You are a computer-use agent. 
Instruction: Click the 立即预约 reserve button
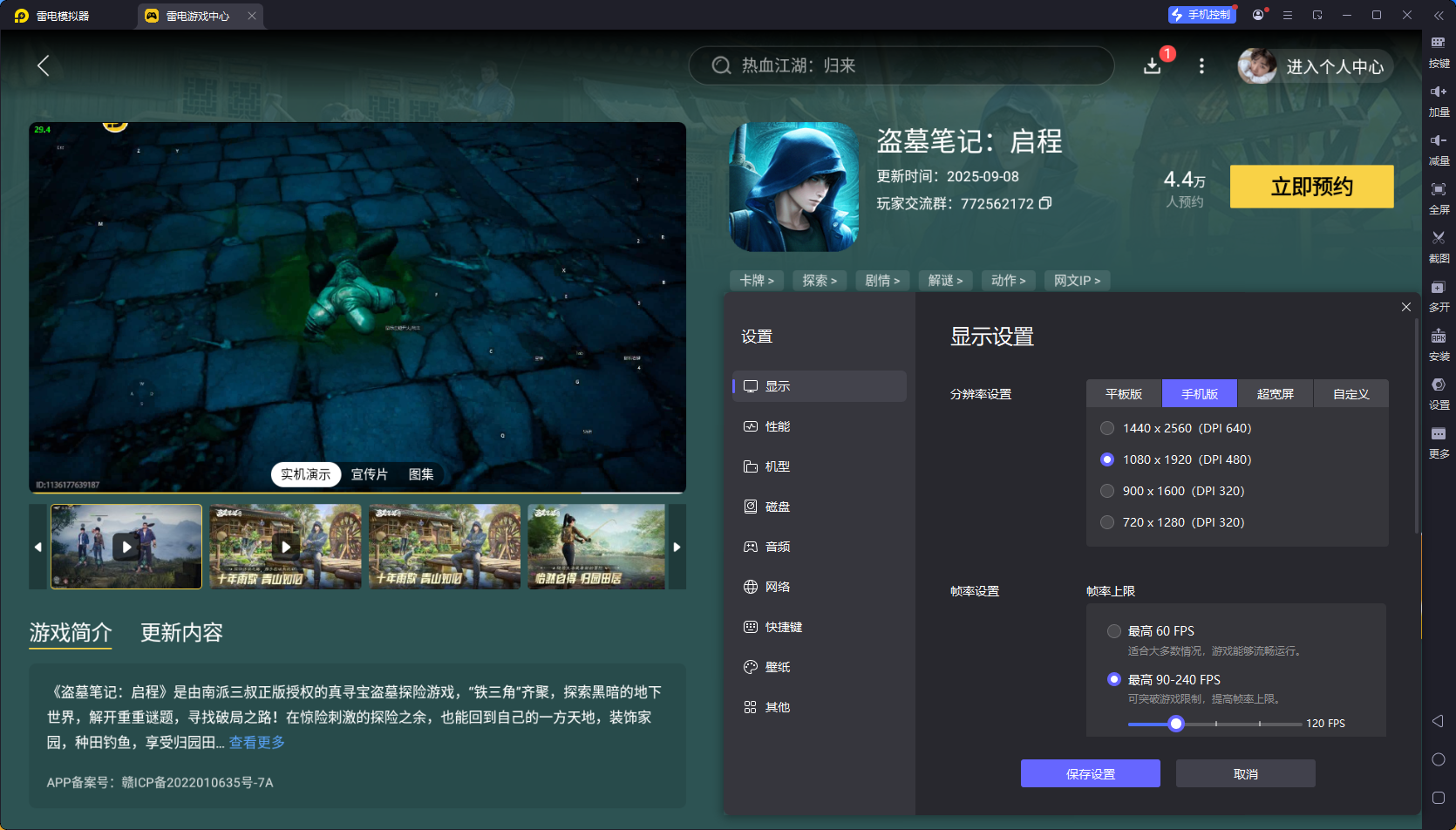click(1312, 187)
